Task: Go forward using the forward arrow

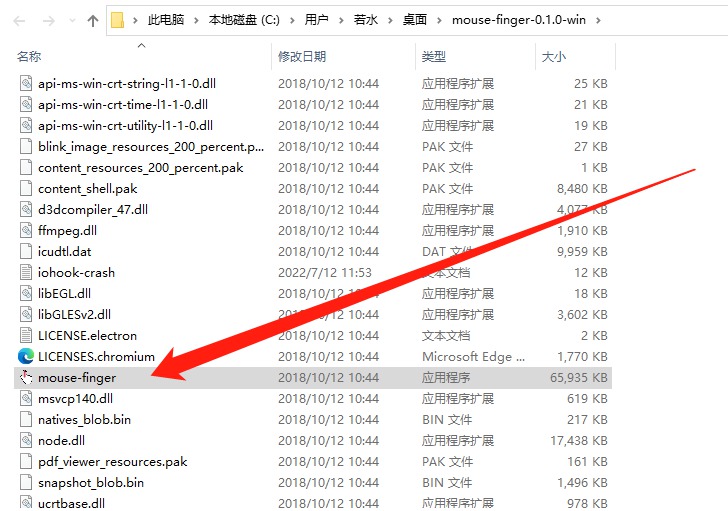Action: (x=48, y=21)
